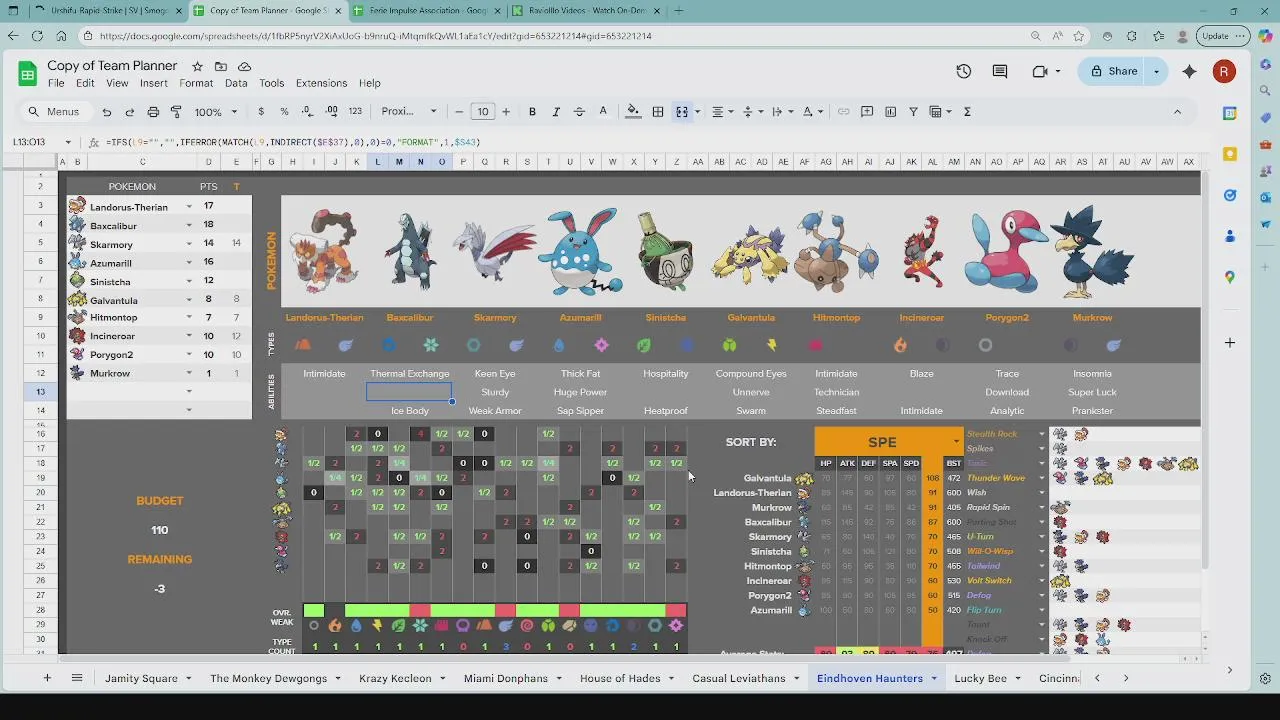This screenshot has height=720, width=1280.
Task: Open Google Maps in side panel
Action: [1230, 277]
